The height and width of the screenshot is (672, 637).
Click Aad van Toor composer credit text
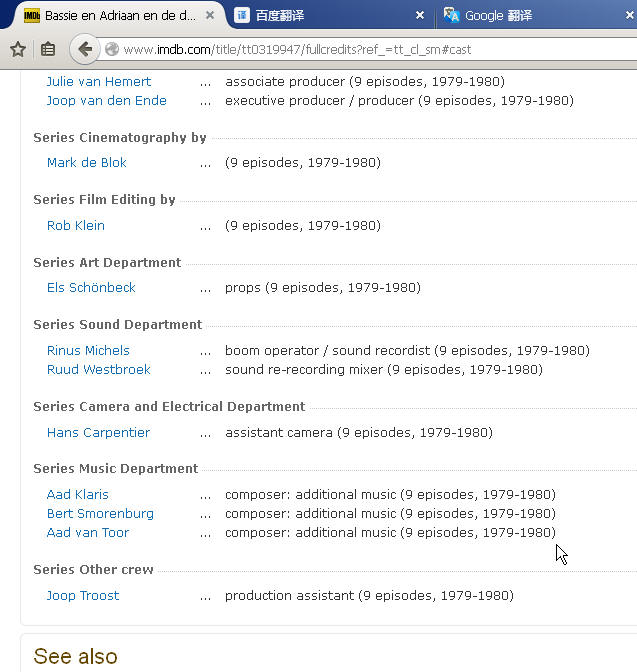[390, 532]
